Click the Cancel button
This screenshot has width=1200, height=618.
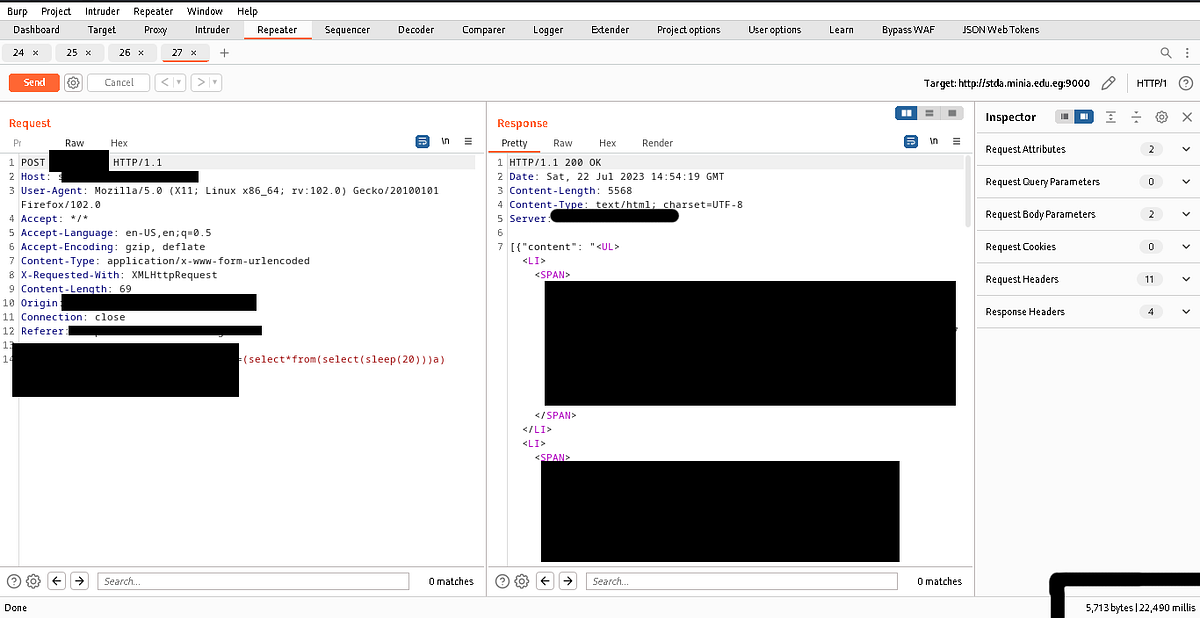118,82
